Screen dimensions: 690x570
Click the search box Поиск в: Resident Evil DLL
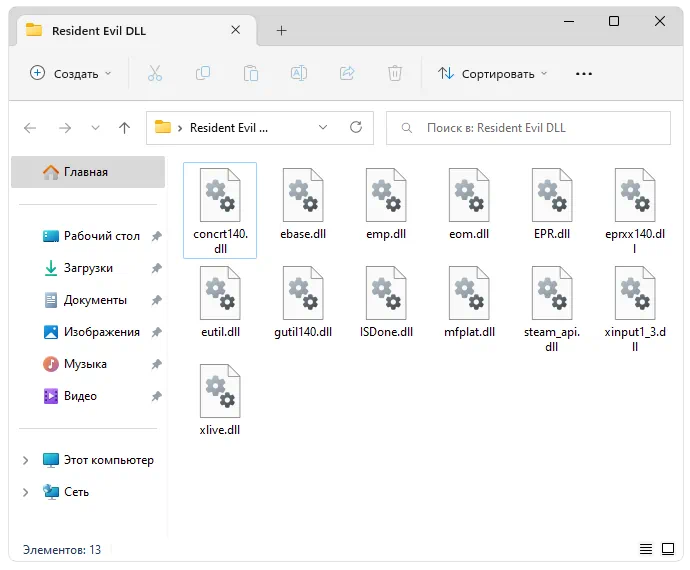point(528,128)
